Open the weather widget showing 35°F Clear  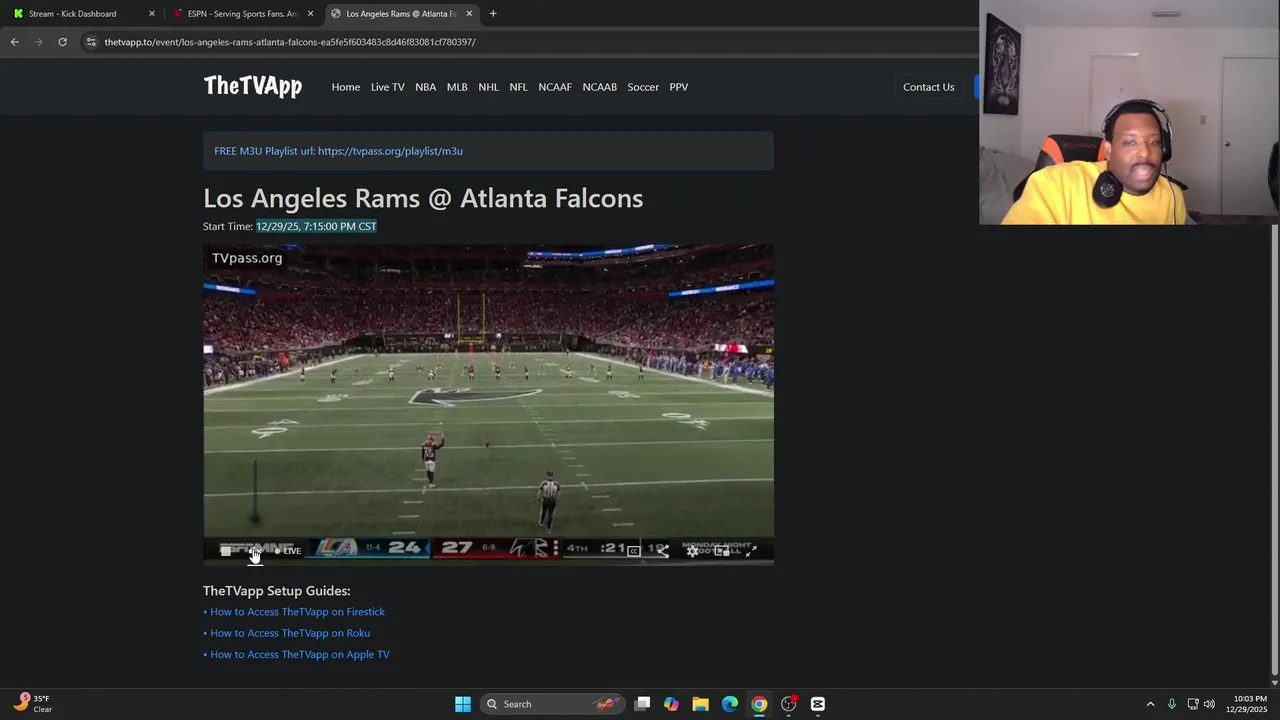(x=32, y=704)
